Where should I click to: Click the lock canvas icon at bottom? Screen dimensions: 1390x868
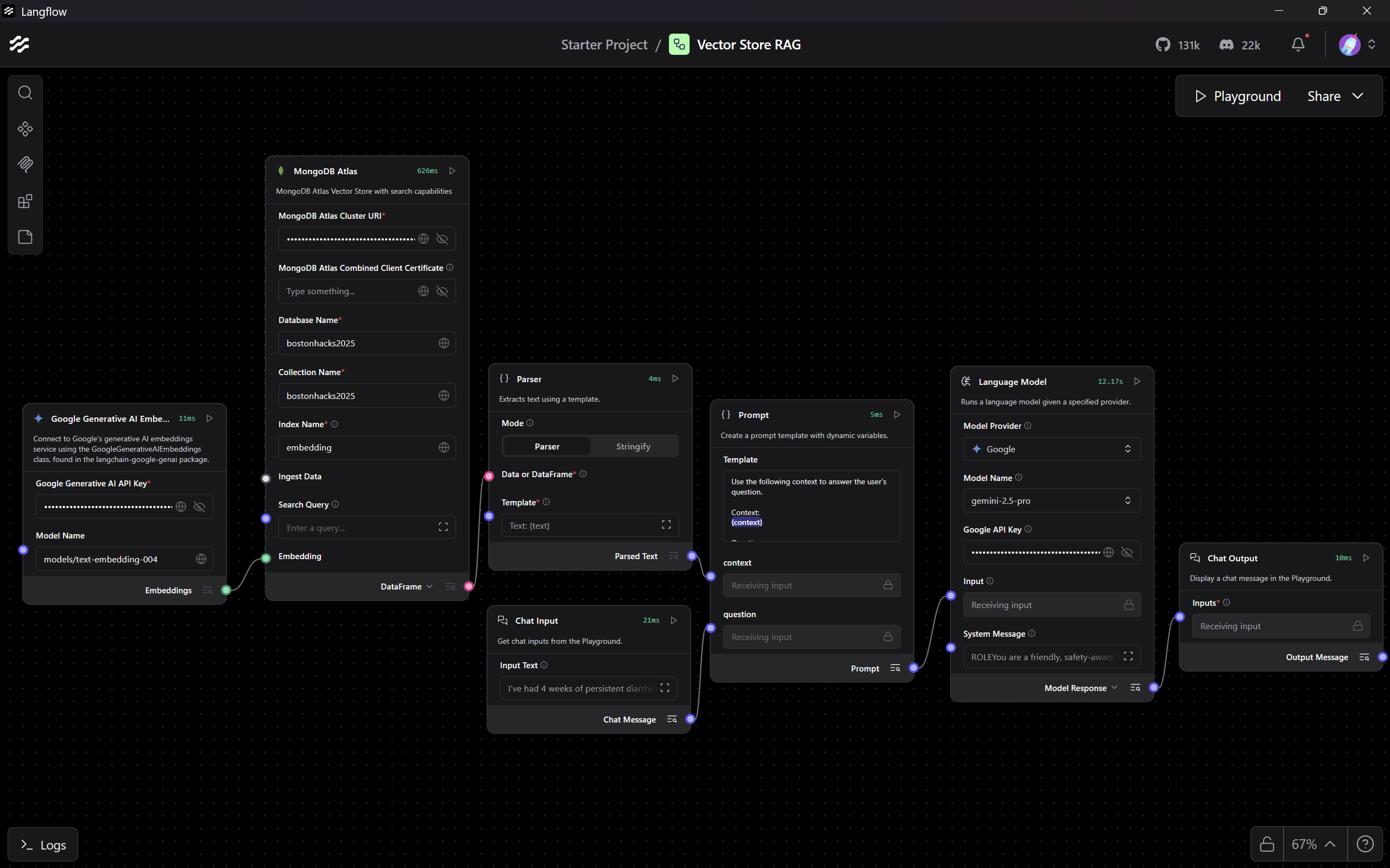pyautogui.click(x=1267, y=844)
